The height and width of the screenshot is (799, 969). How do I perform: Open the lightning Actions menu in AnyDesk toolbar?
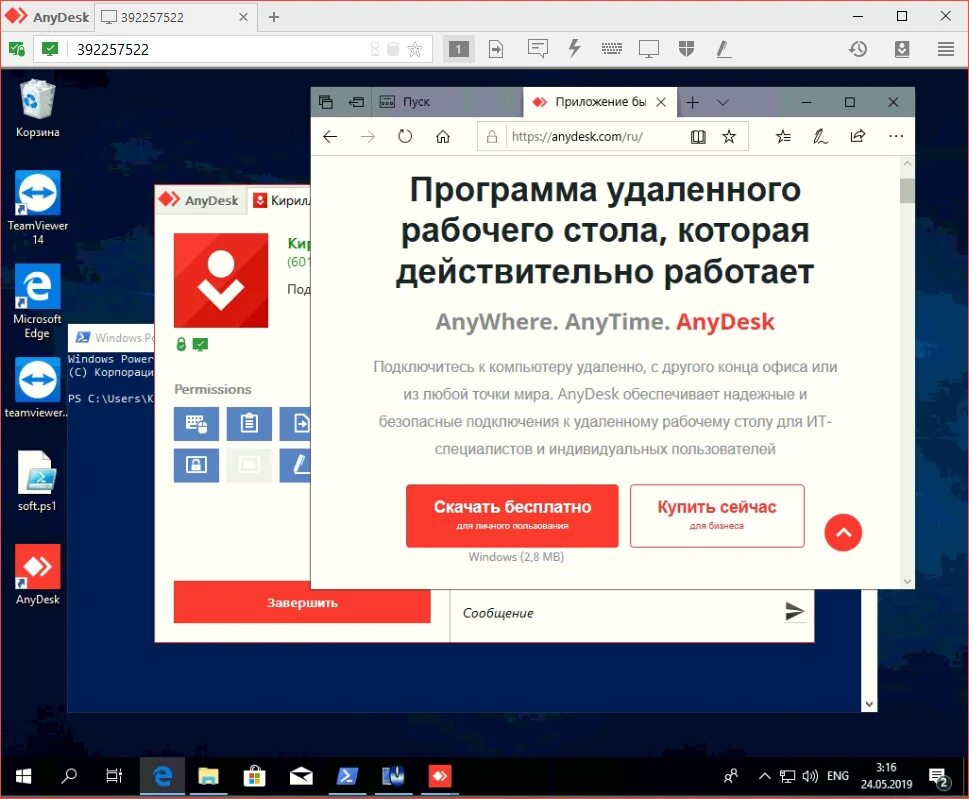click(575, 48)
